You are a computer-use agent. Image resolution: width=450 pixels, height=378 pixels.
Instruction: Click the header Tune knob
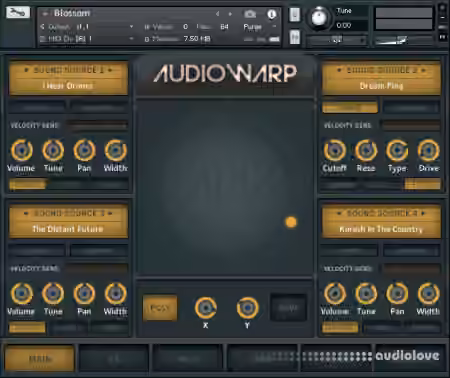(x=320, y=18)
